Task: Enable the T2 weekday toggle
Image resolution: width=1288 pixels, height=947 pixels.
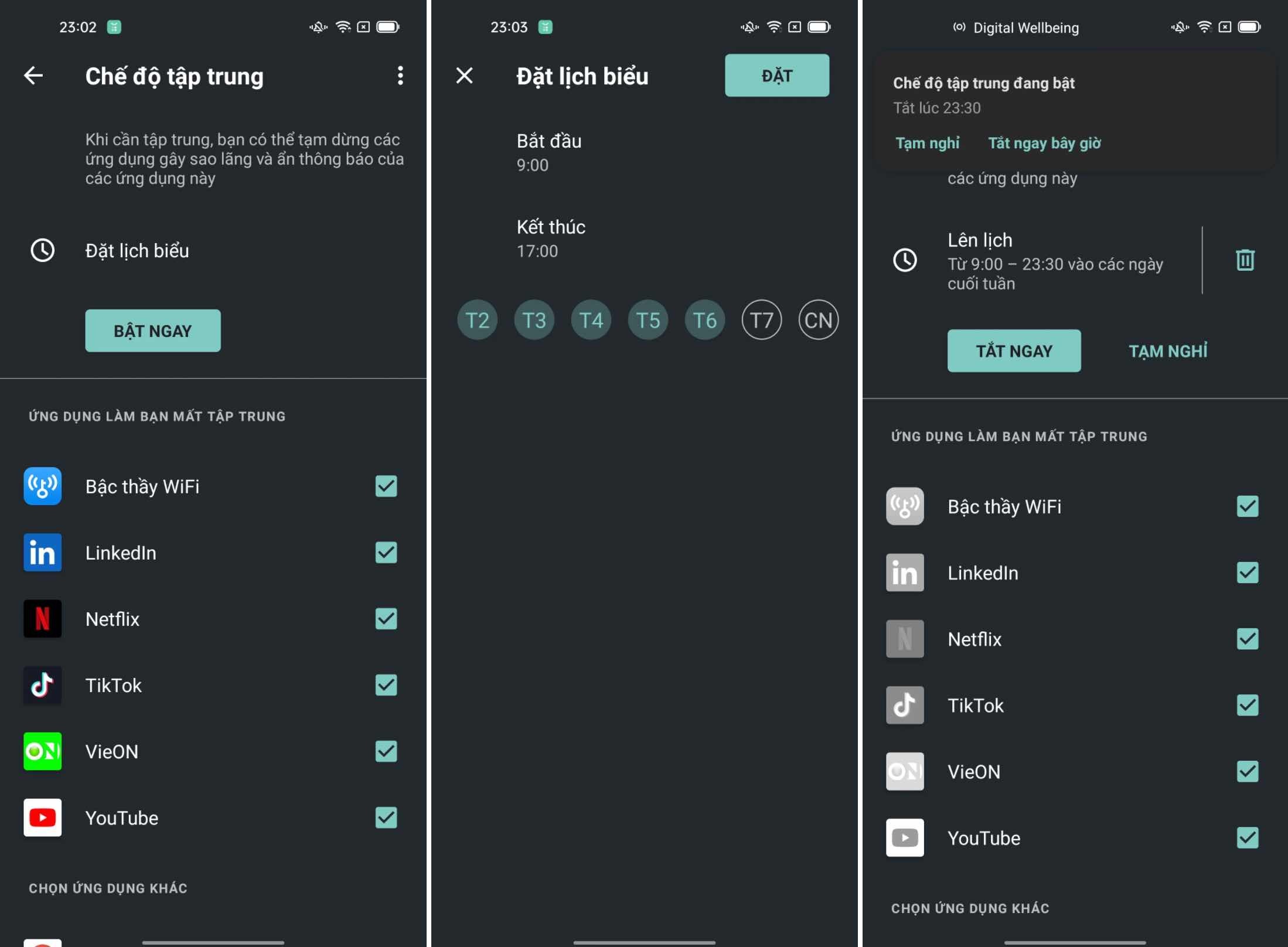Action: [477, 319]
